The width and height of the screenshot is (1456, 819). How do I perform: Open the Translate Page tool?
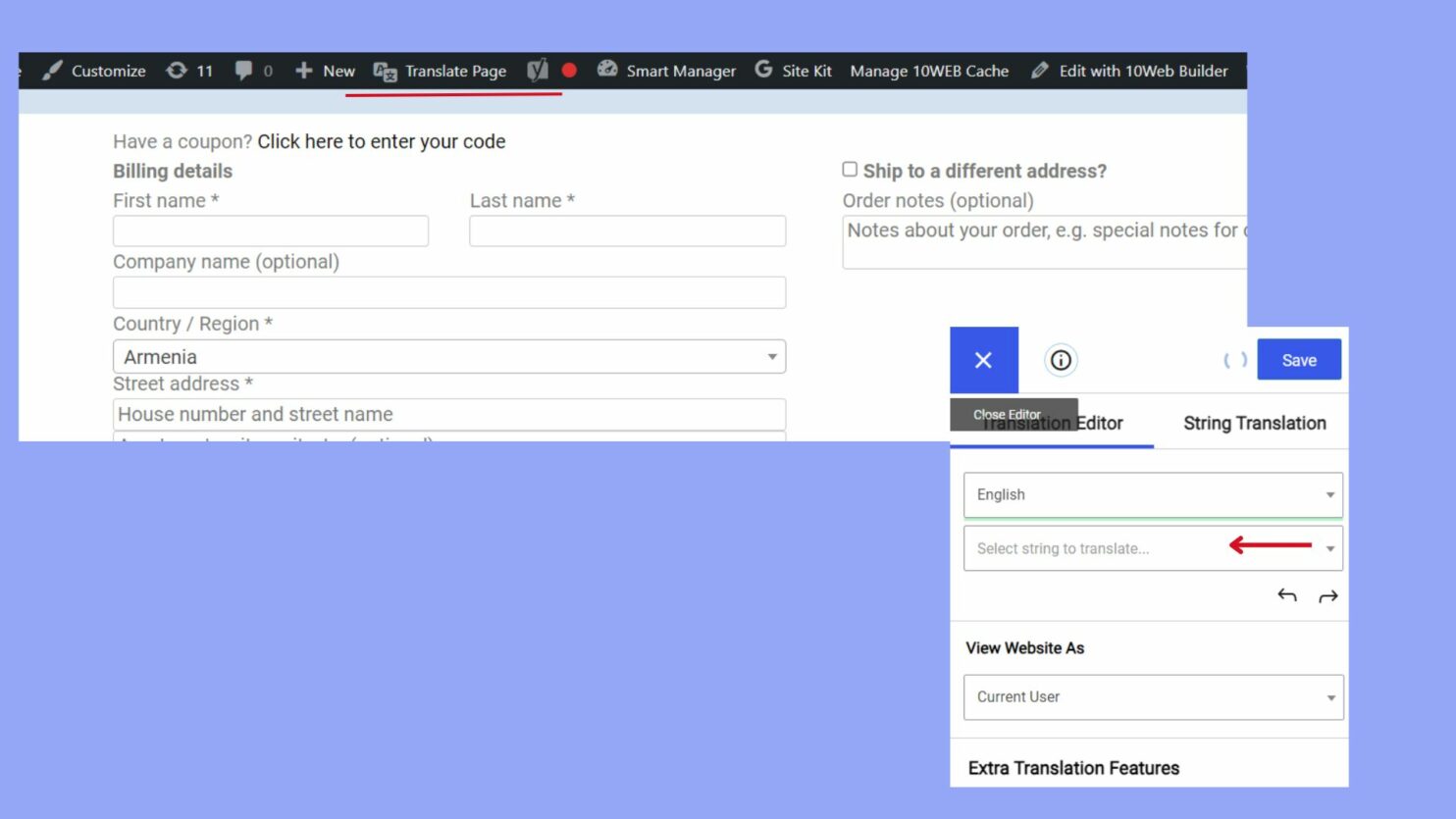(x=440, y=71)
